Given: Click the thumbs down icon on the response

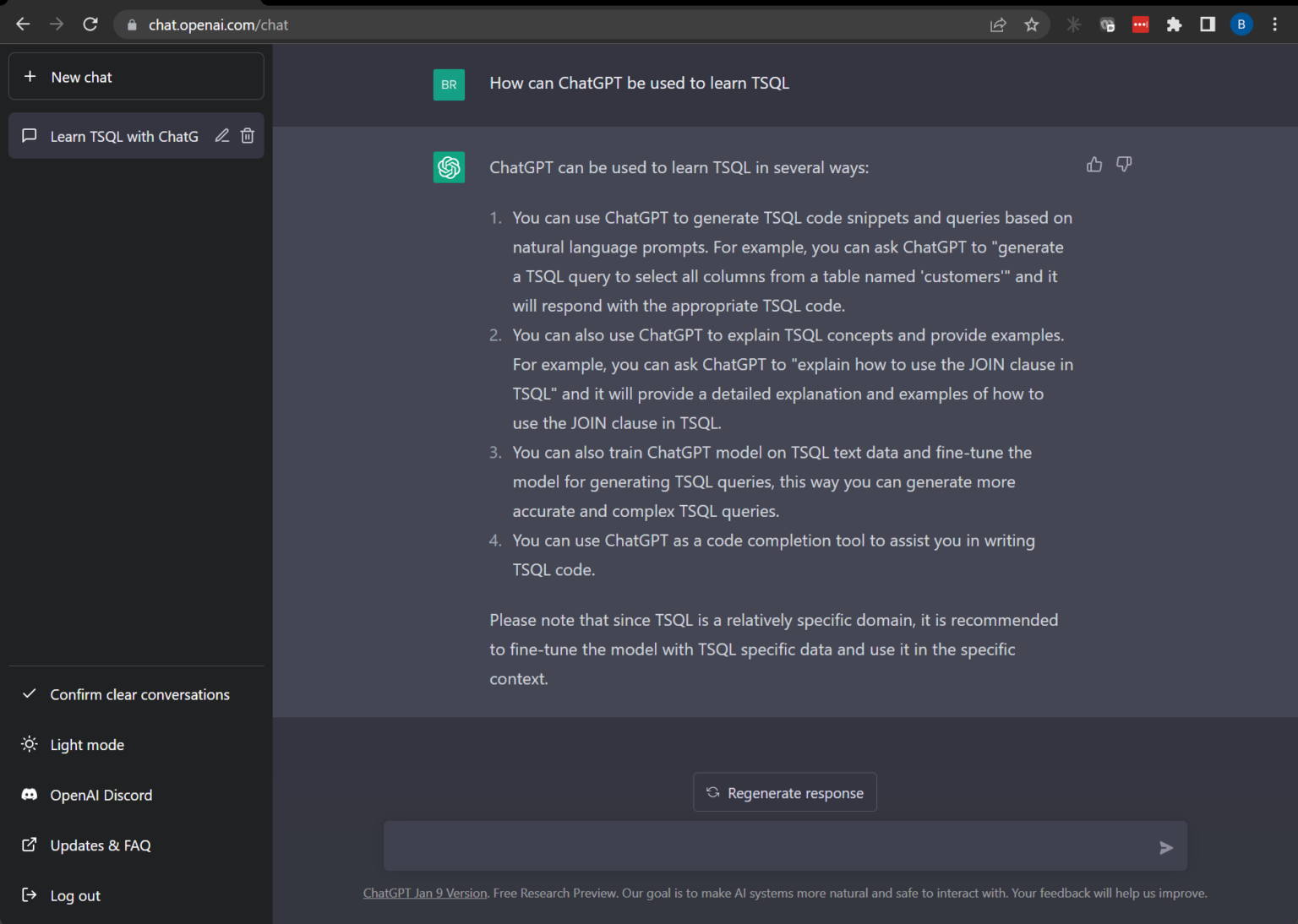Looking at the screenshot, I should (x=1124, y=164).
